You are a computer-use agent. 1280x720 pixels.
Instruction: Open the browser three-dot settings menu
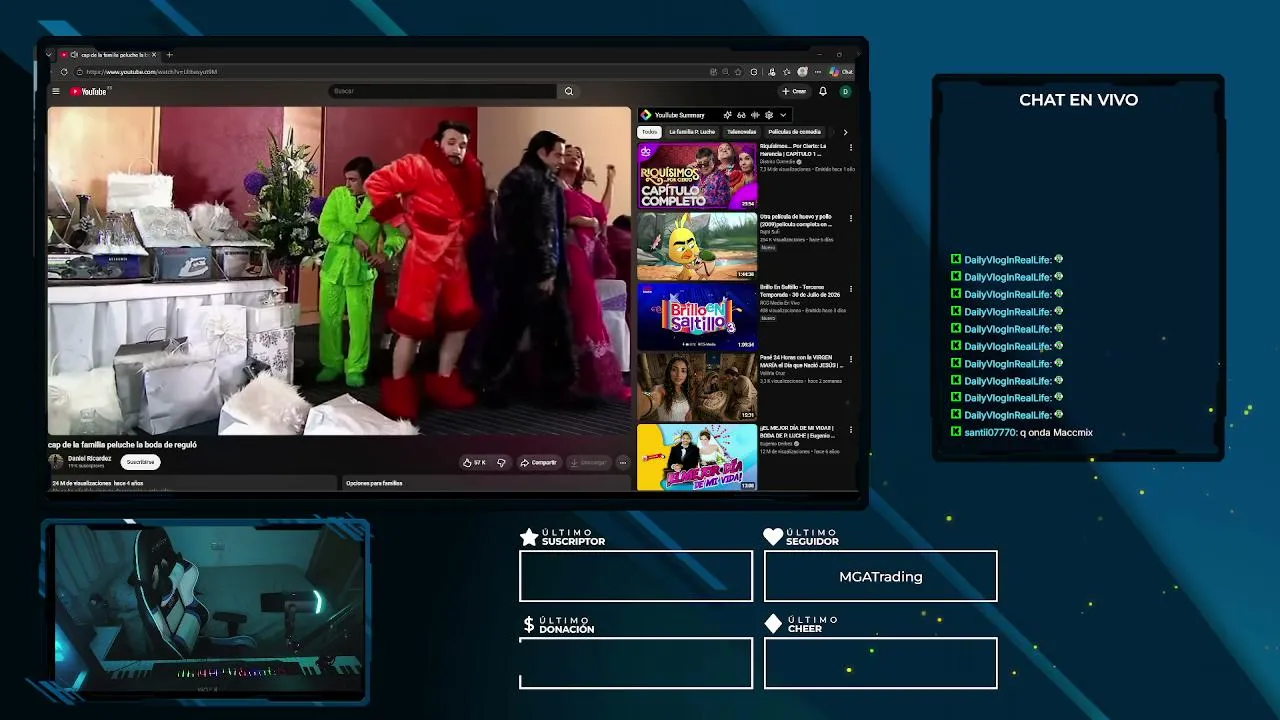(818, 72)
